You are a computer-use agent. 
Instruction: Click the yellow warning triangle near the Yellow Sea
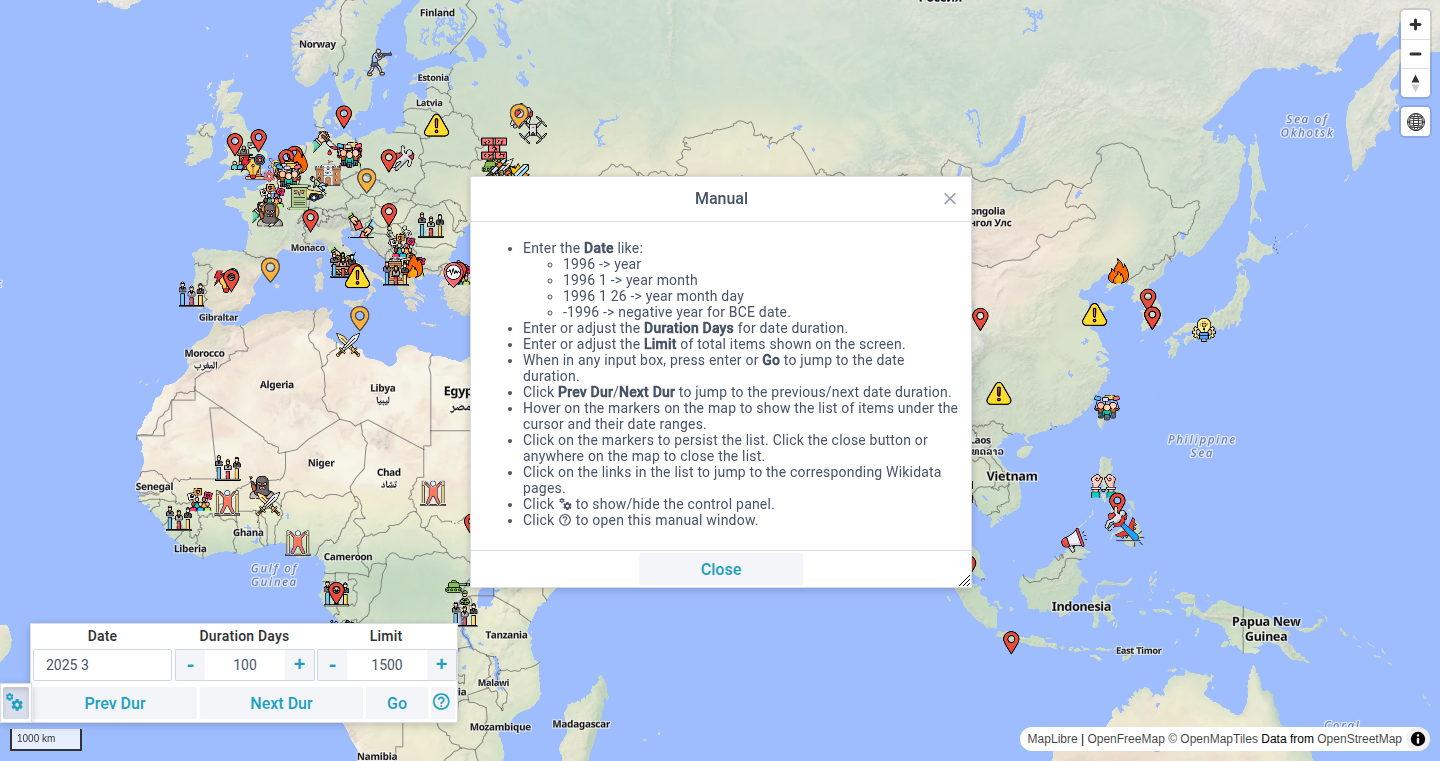click(x=1095, y=315)
